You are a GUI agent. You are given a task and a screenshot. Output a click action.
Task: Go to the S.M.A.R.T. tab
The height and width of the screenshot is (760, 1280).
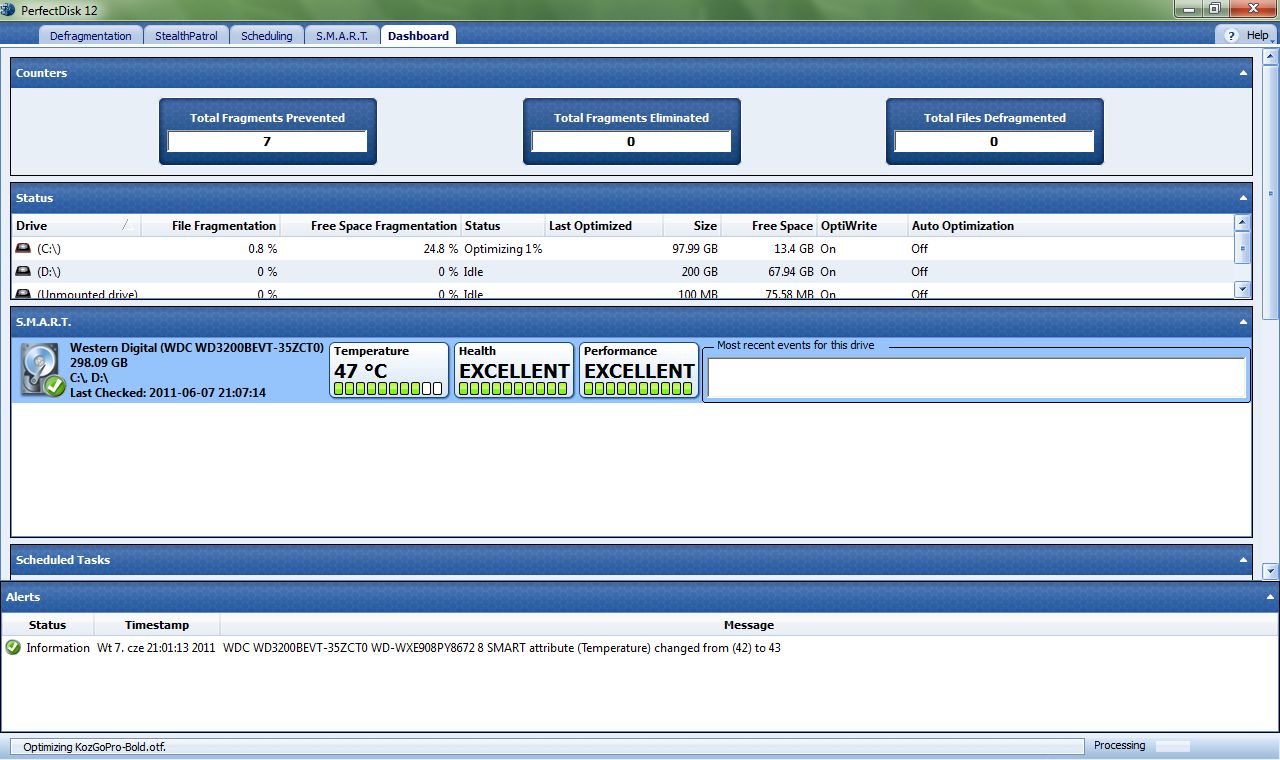[342, 36]
